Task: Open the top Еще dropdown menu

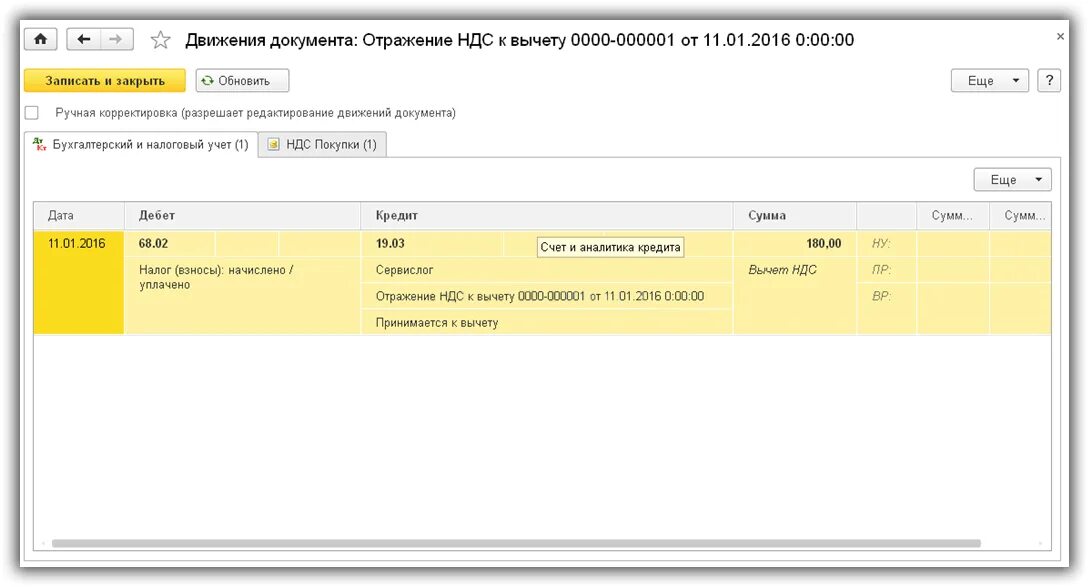Action: 990,81
